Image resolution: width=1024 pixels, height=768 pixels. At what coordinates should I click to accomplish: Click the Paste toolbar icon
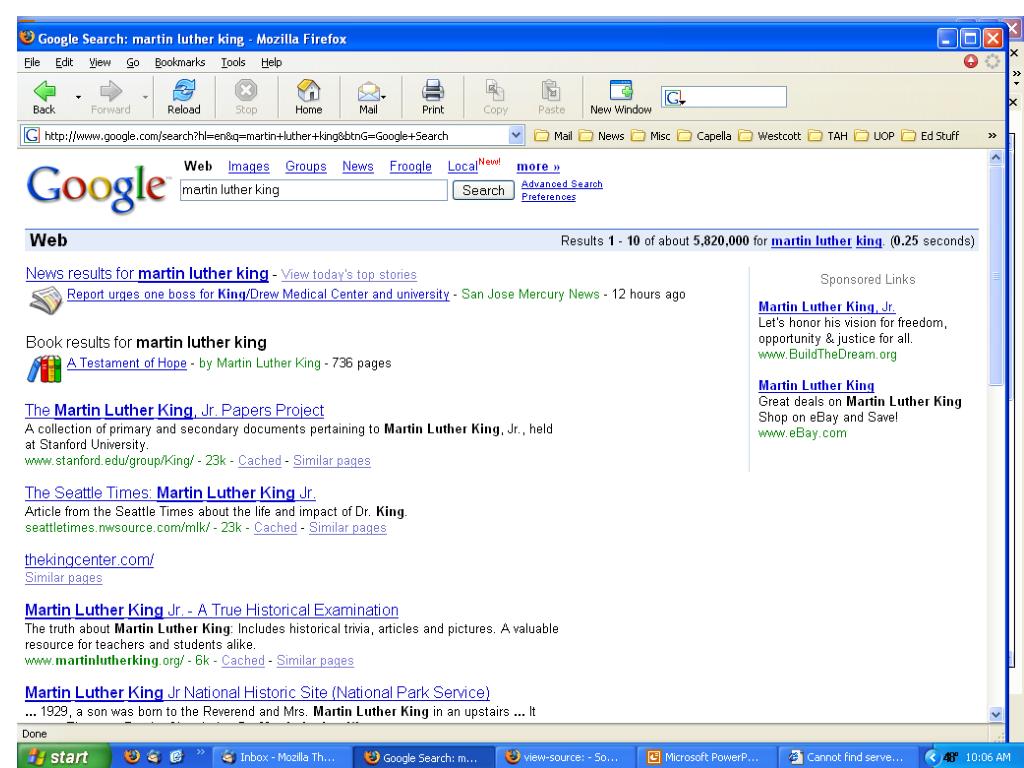pos(551,91)
